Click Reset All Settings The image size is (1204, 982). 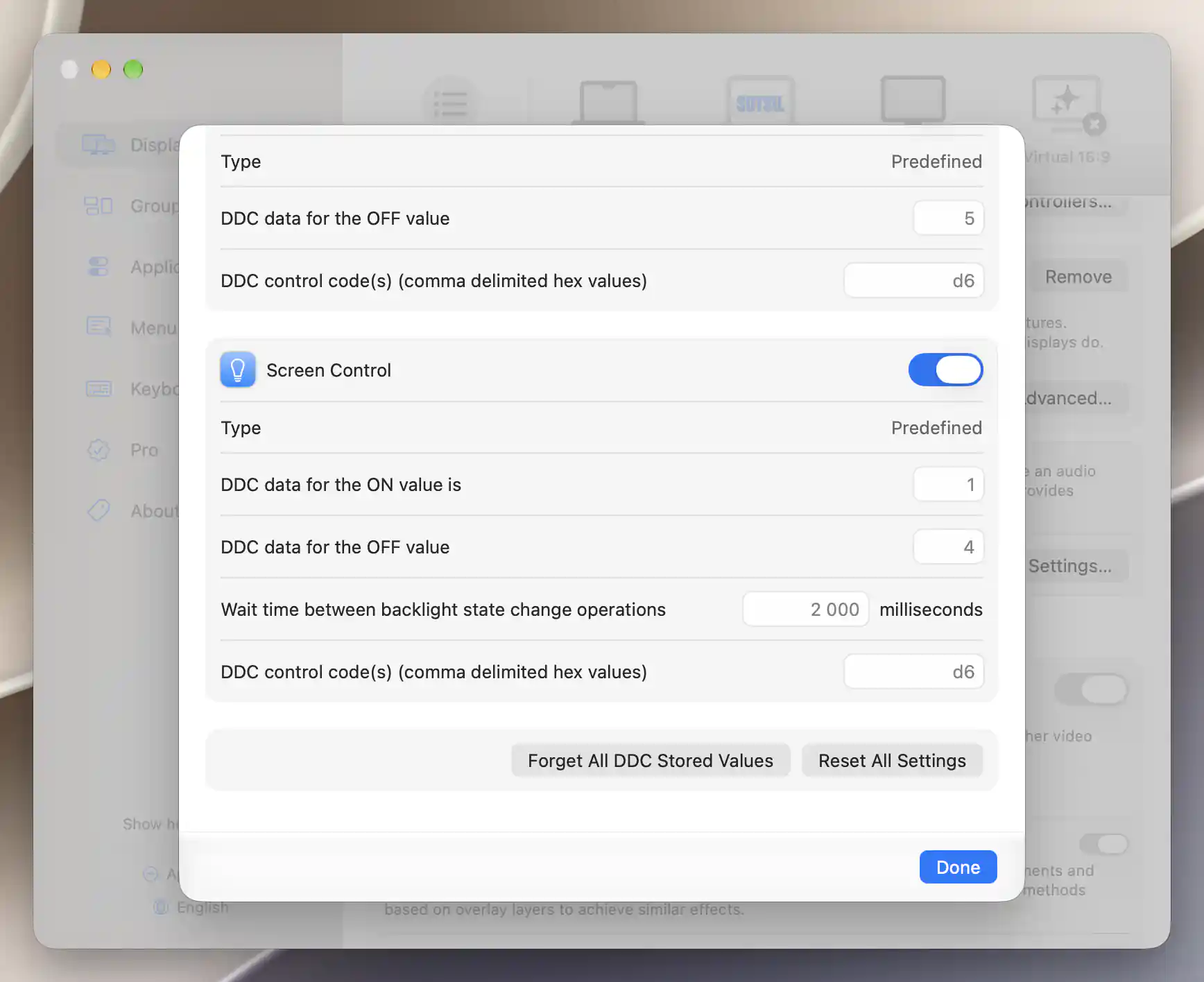pos(892,761)
